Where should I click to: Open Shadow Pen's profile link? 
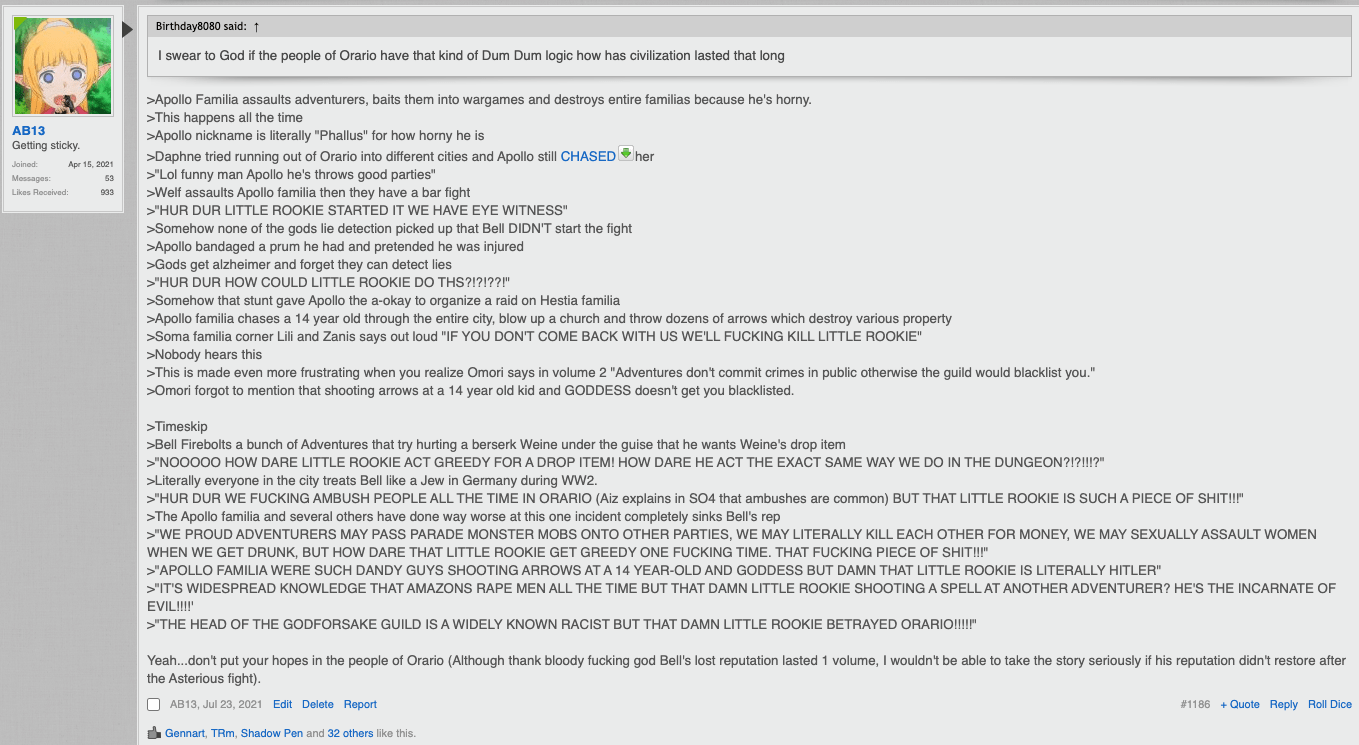(271, 733)
